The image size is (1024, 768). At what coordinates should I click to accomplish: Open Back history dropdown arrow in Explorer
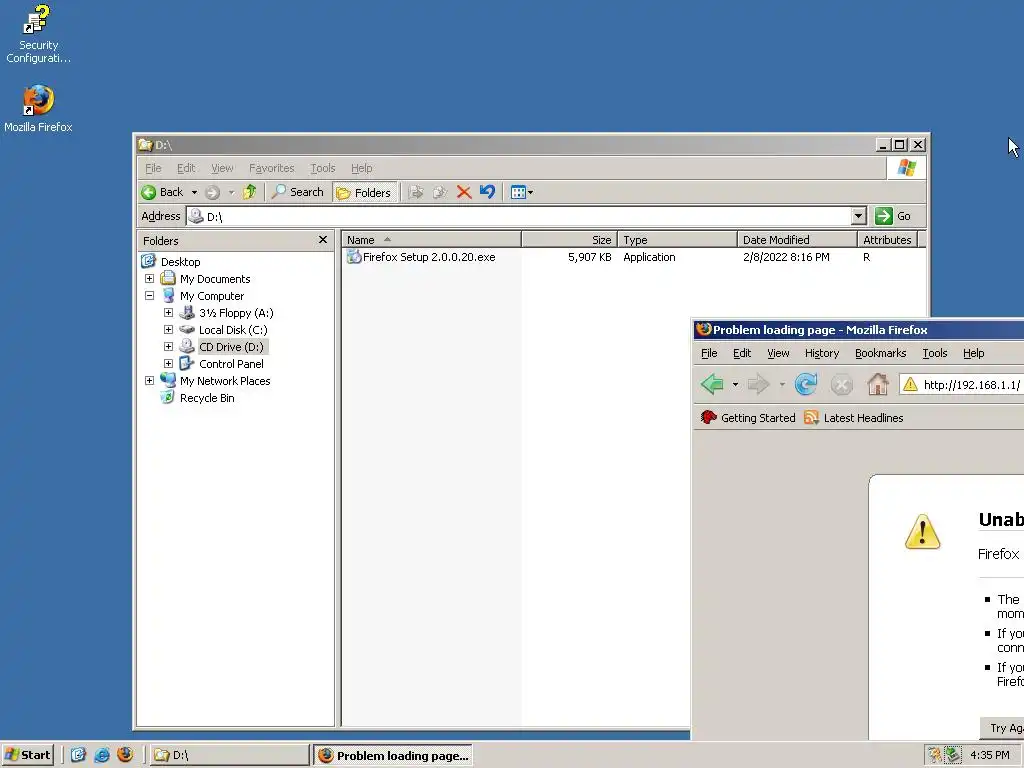pyautogui.click(x=194, y=192)
